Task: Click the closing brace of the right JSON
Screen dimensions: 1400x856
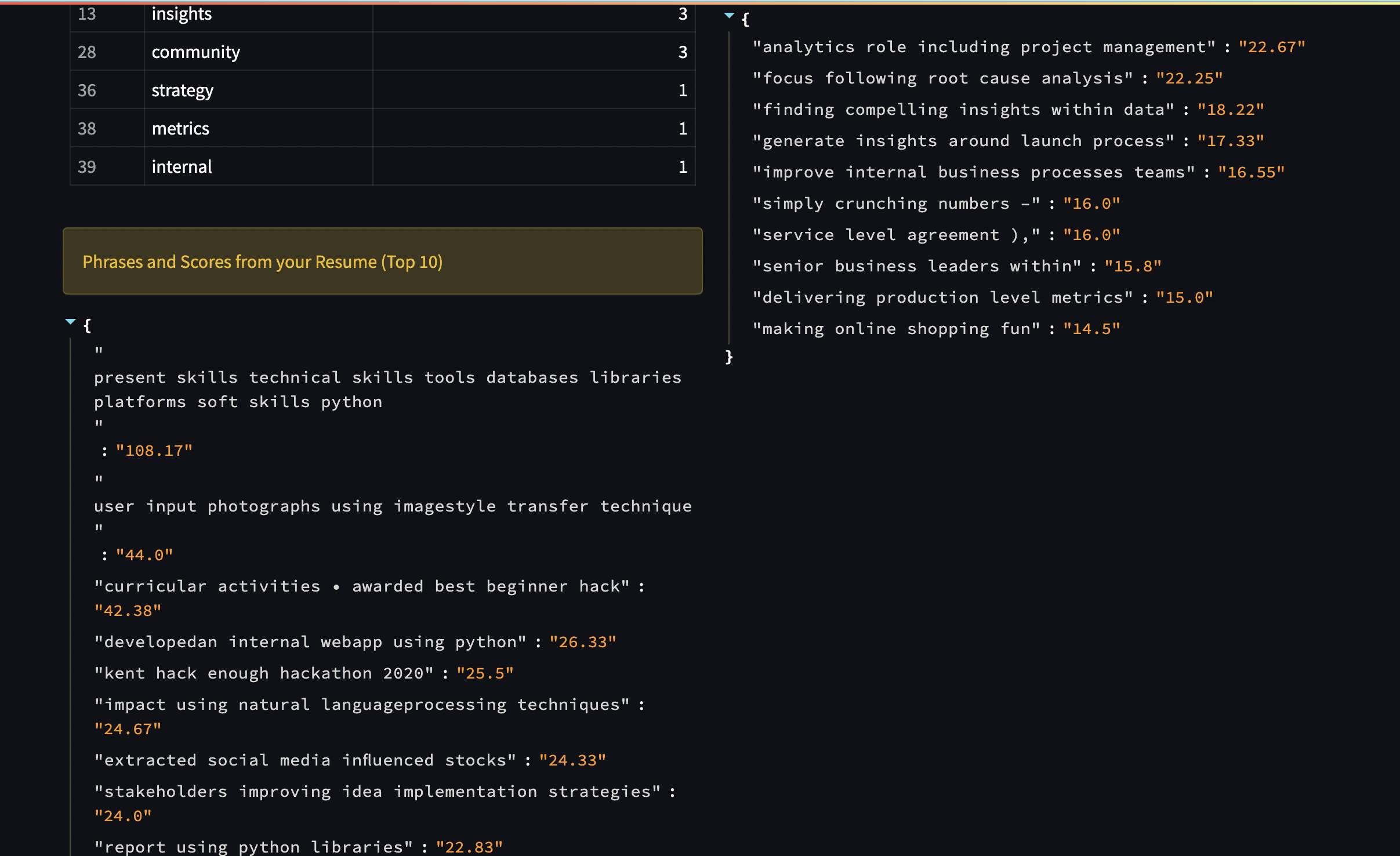Action: point(729,357)
